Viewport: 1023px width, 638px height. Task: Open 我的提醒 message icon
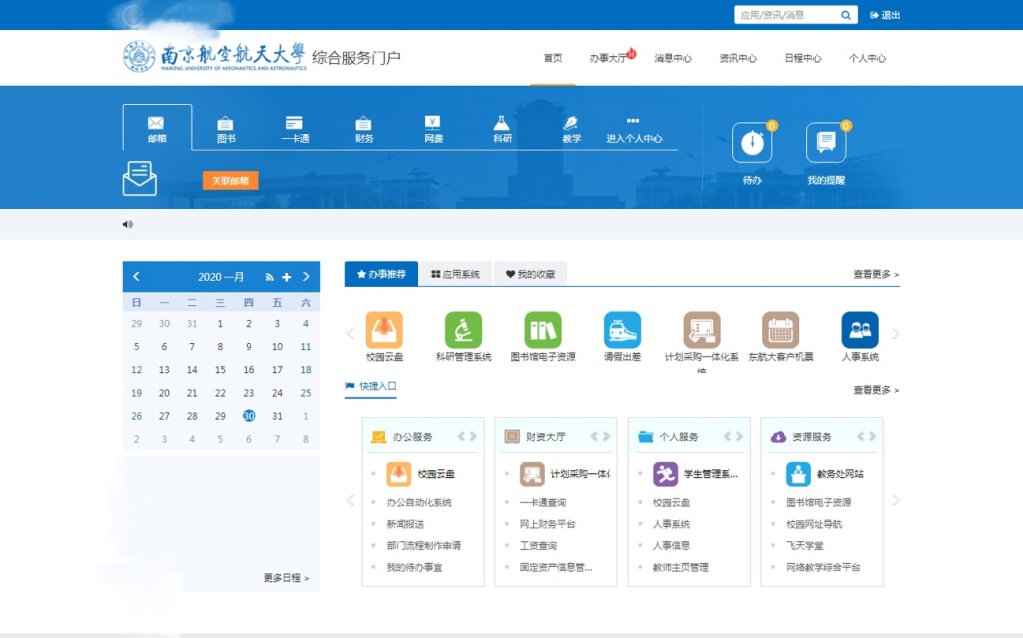point(826,144)
